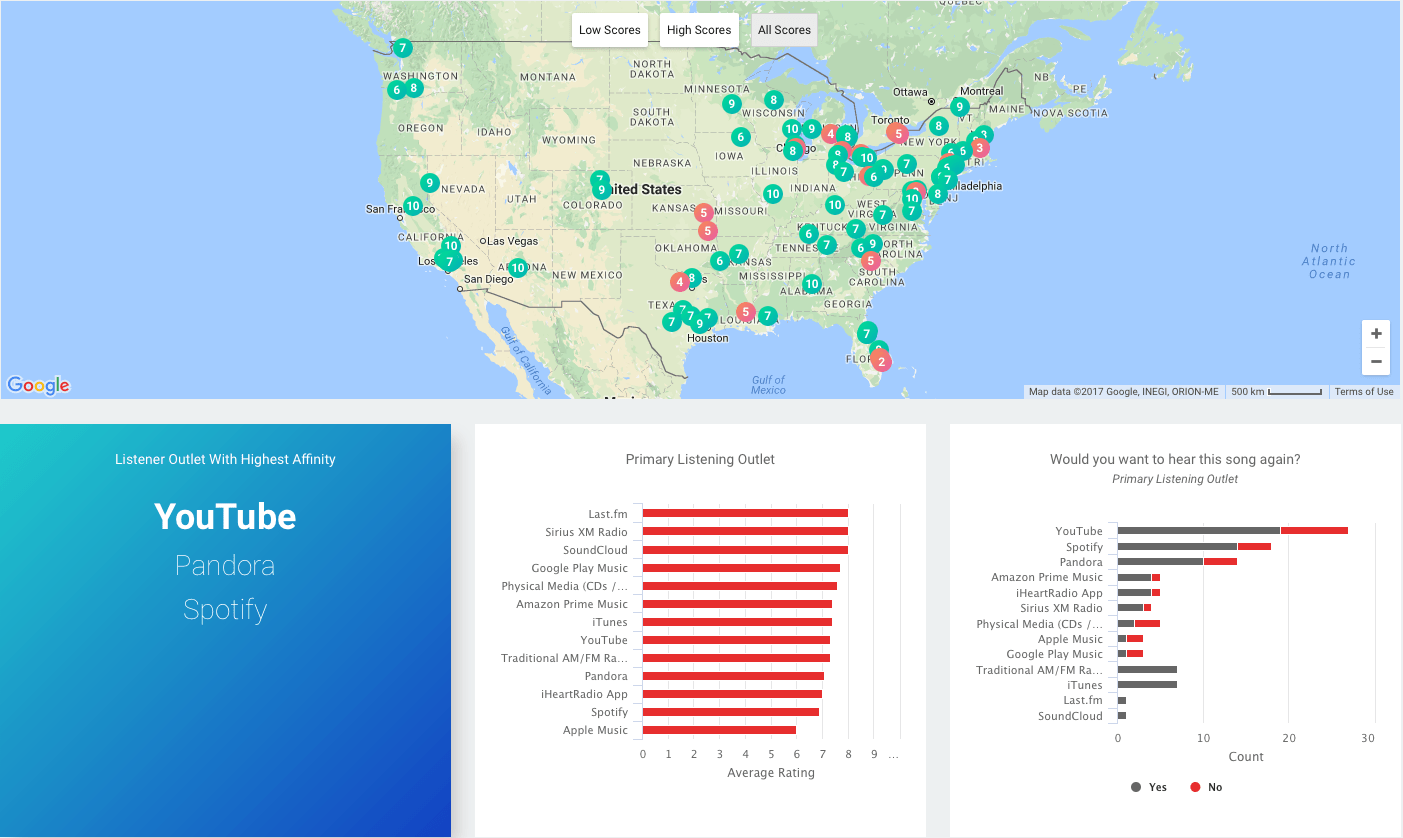Screen dimensions: 1403x838
Task: Open the green 9 marker in Nevada
Action: click(x=429, y=183)
